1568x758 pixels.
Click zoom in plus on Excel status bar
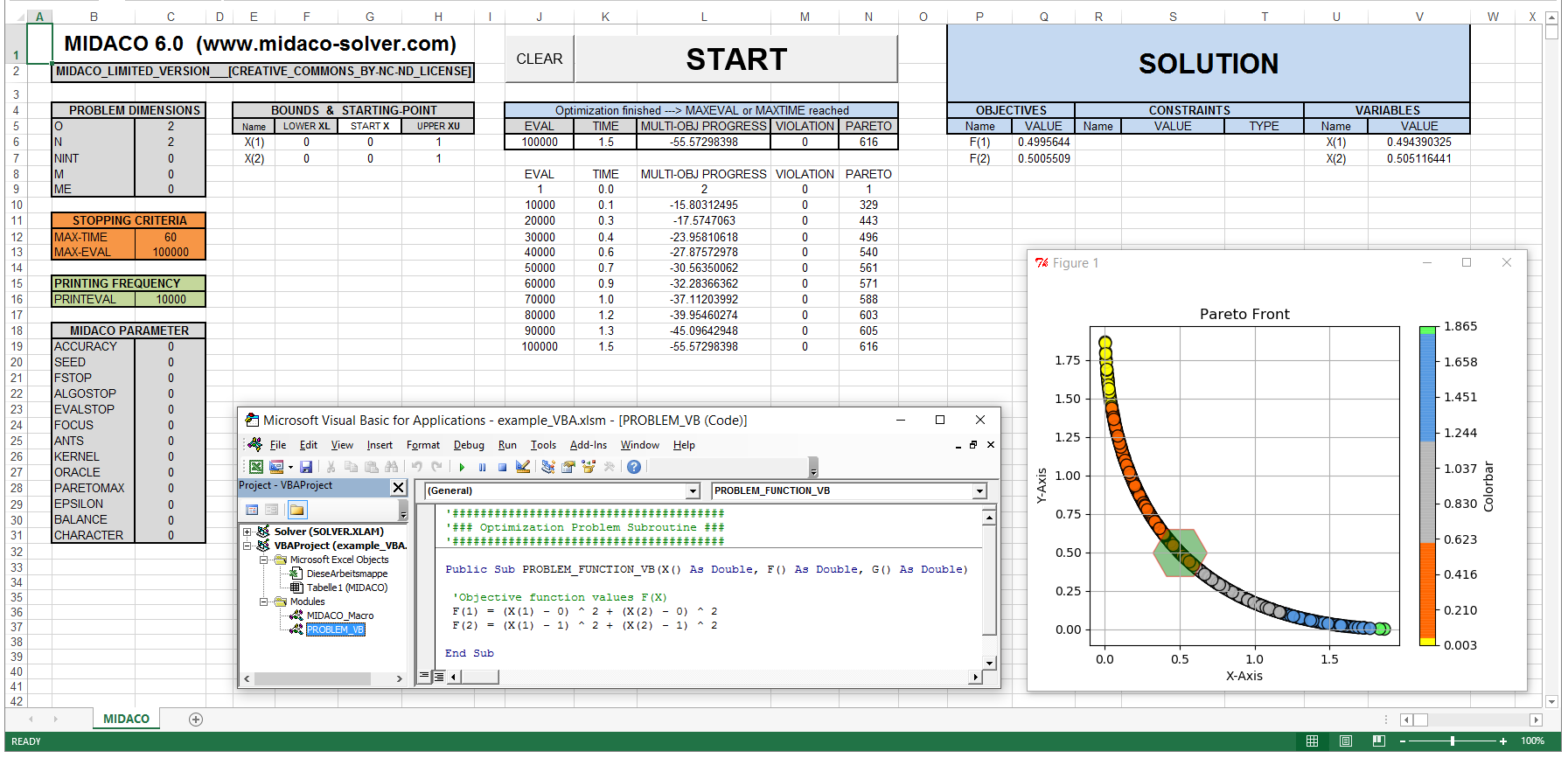click(1503, 741)
